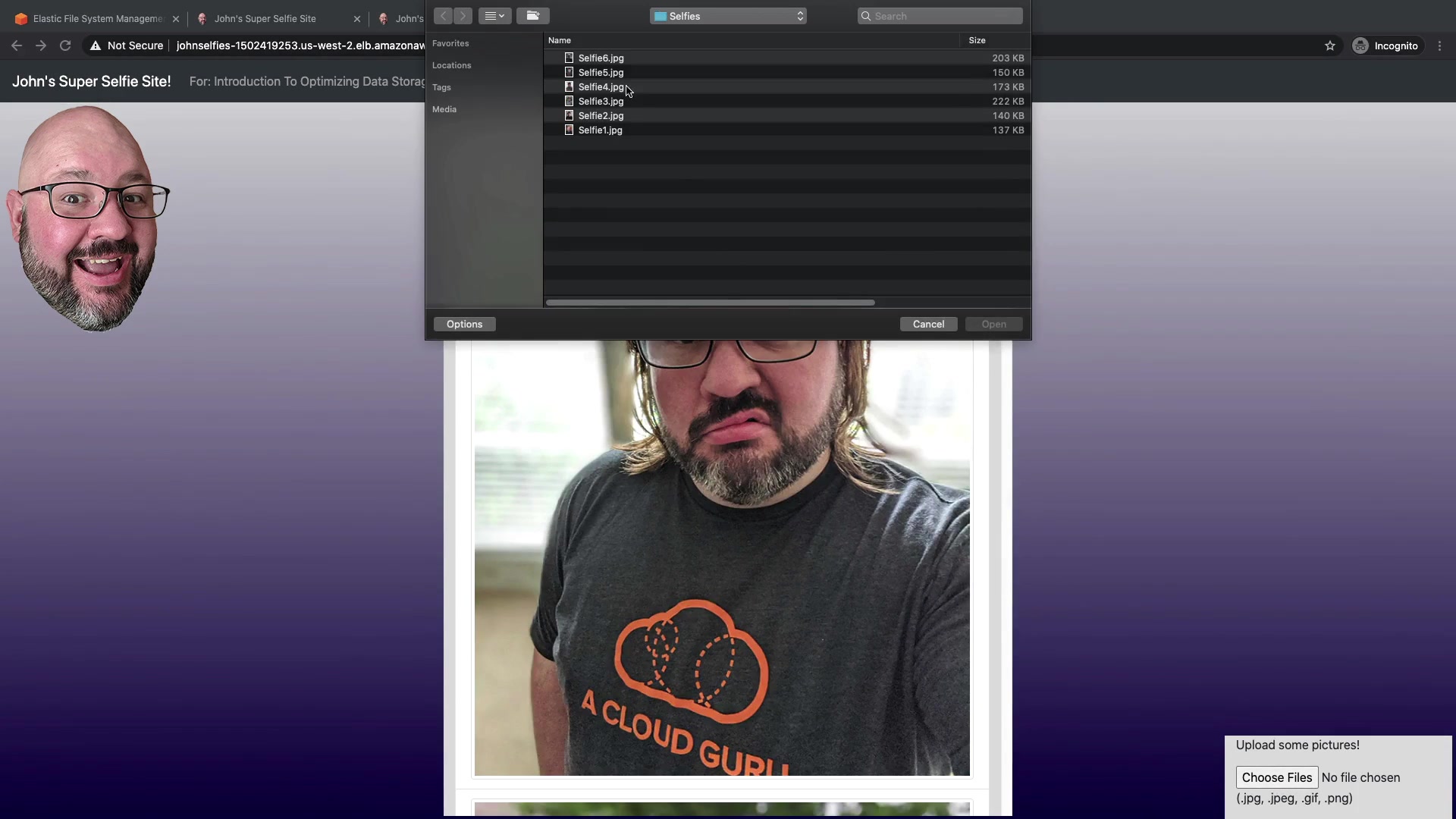Click the Search field in dialog

pyautogui.click(x=940, y=16)
